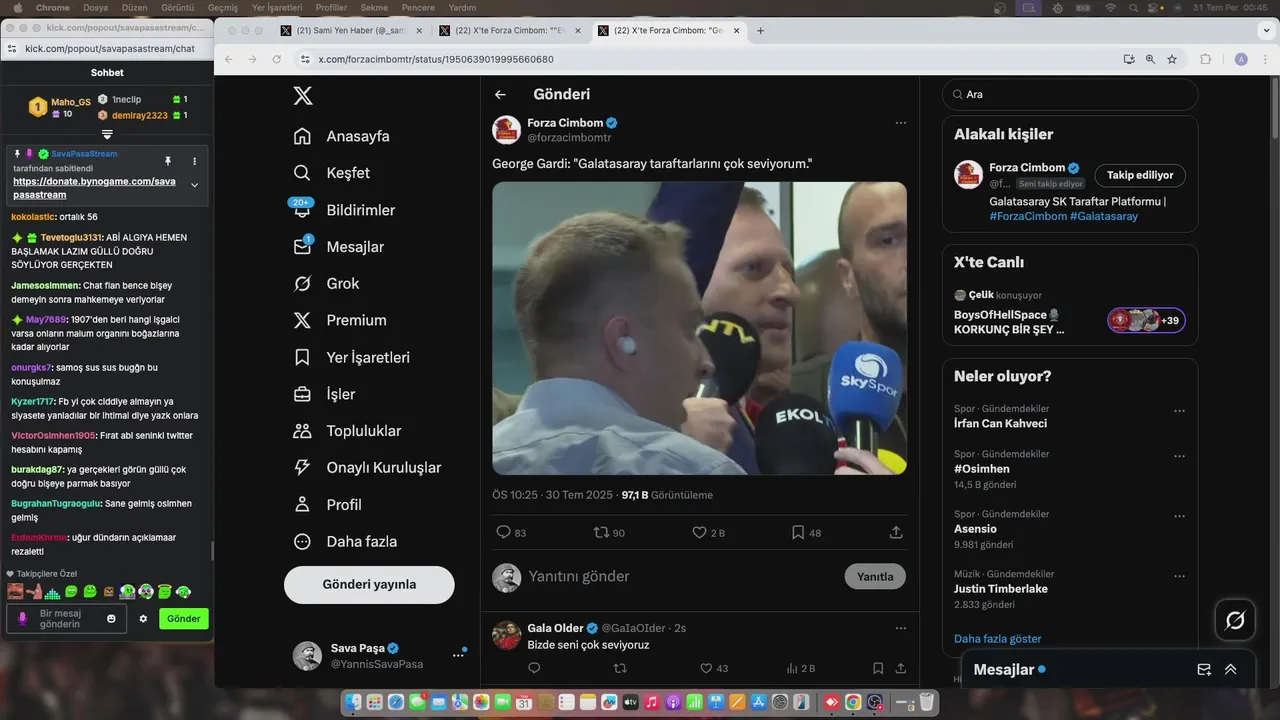This screenshot has width=1280, height=720.
Task: Play the George Gardi video
Action: (699, 328)
